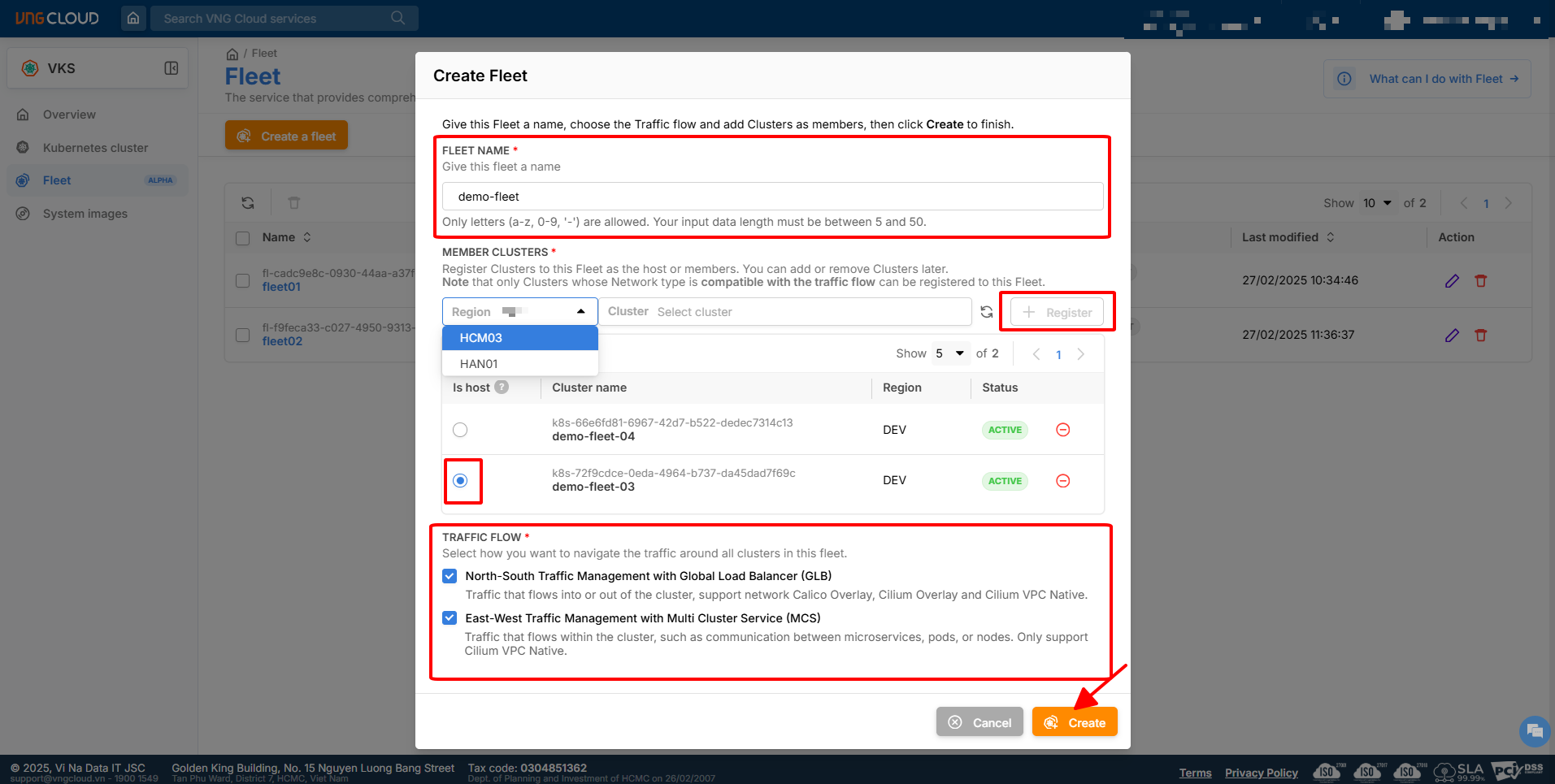Image resolution: width=1555 pixels, height=784 pixels.
Task: Uncheck North-South Traffic Management with GLB
Action: pyautogui.click(x=450, y=576)
